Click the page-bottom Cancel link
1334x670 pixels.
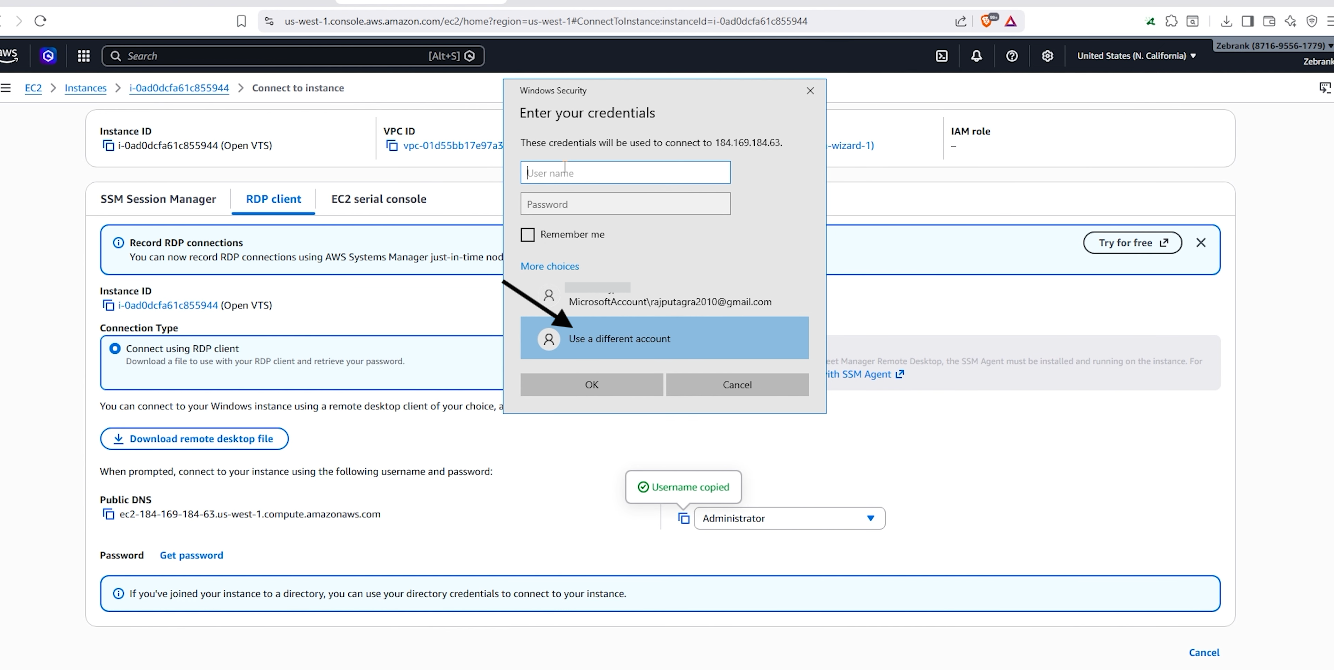click(1204, 653)
